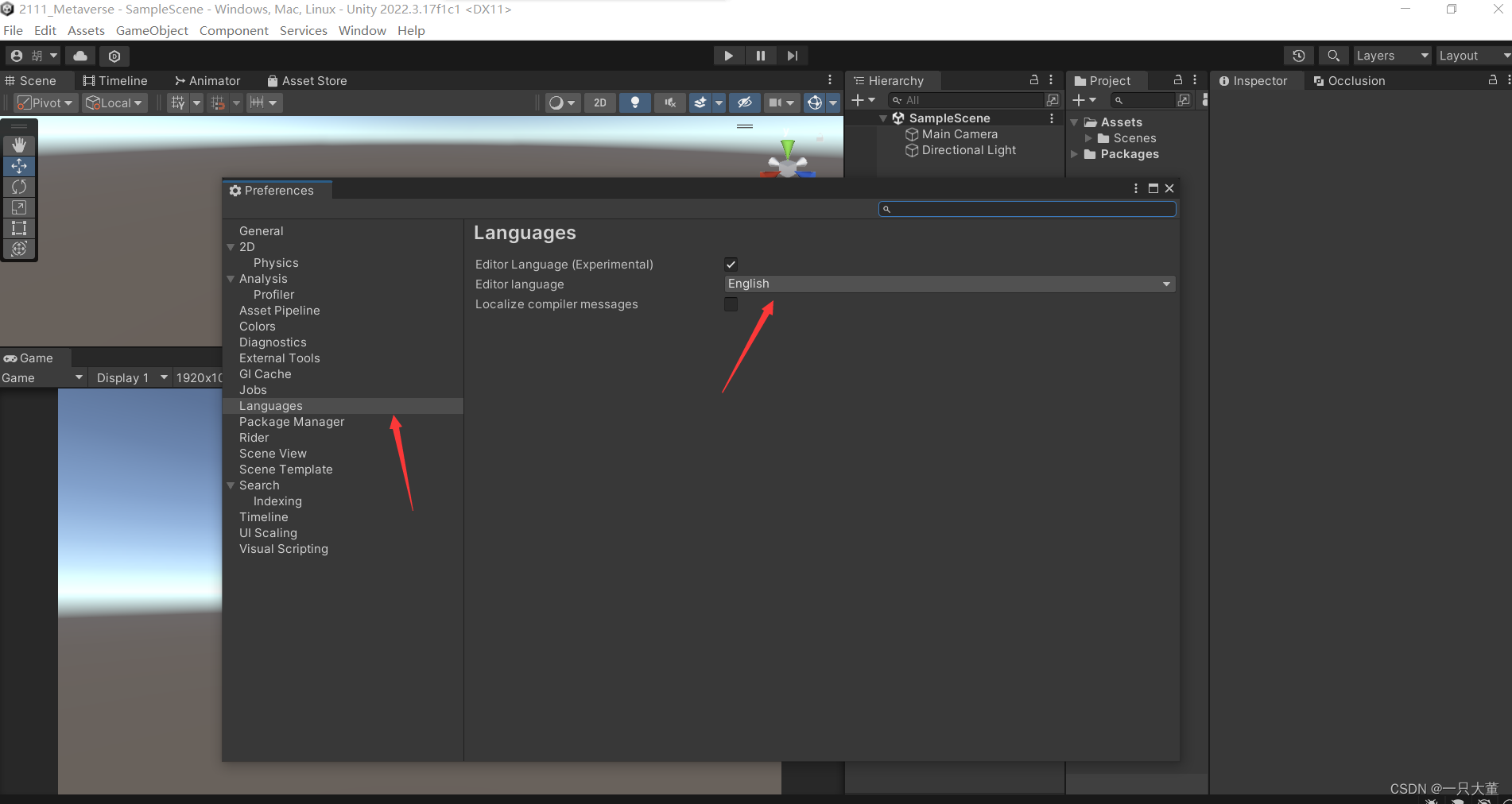Toggle the Project panel lock

point(1178,80)
